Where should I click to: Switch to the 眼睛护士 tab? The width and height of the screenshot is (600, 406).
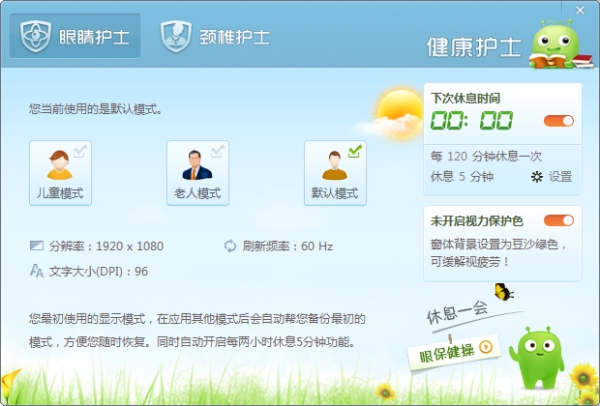[x=75, y=36]
